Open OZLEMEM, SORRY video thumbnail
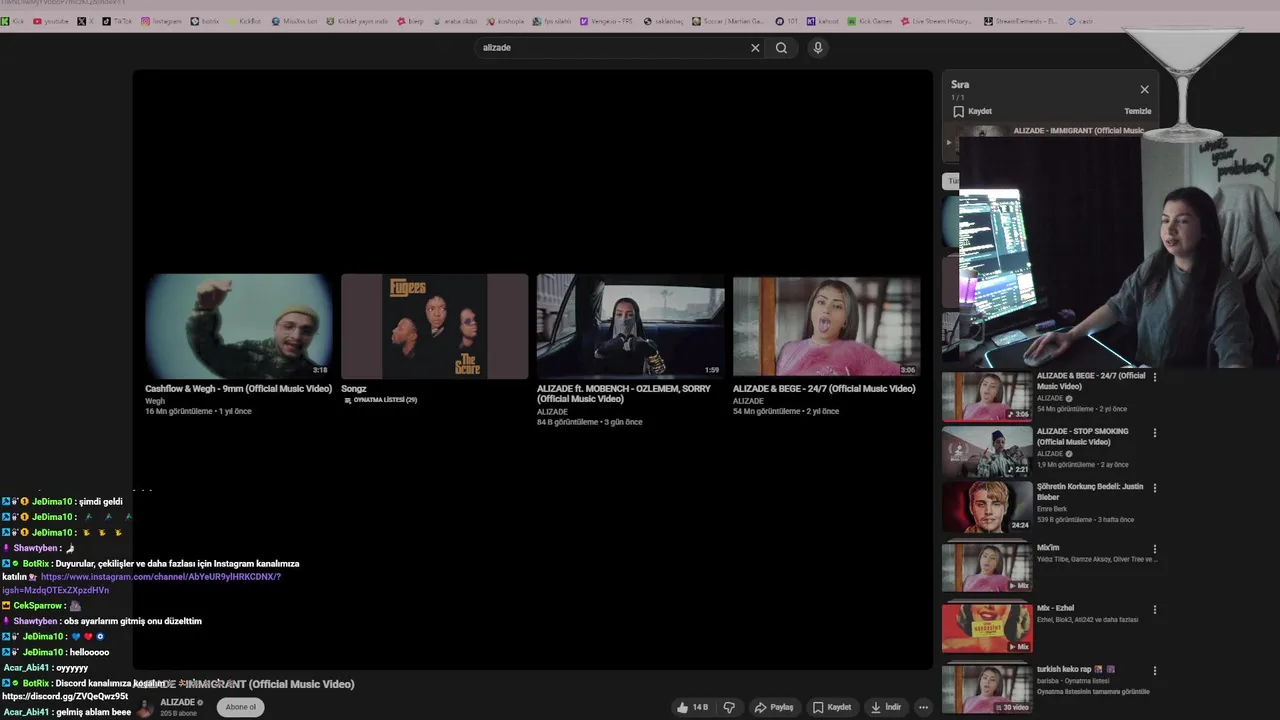 (630, 326)
